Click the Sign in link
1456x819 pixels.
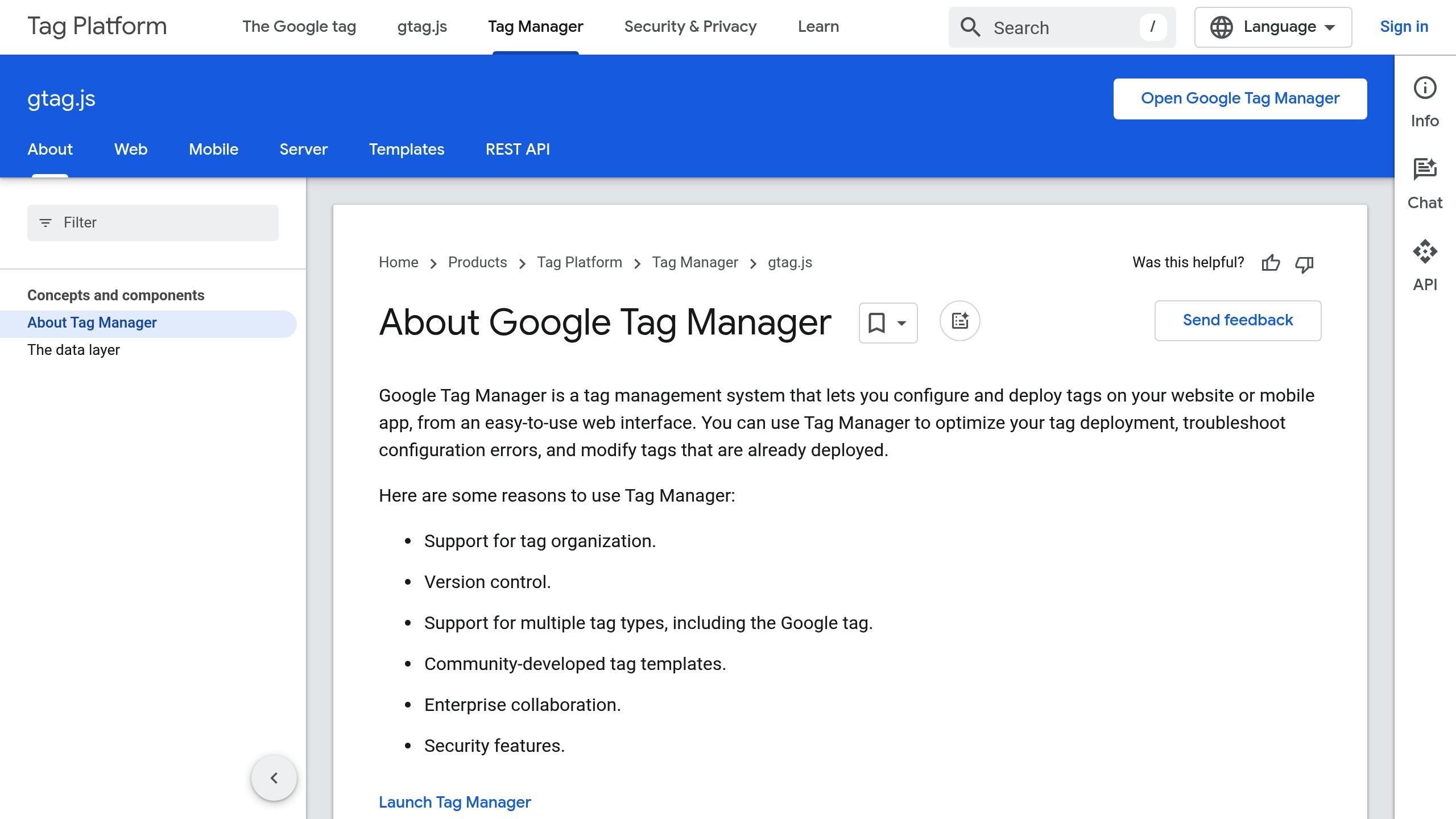coord(1404,27)
